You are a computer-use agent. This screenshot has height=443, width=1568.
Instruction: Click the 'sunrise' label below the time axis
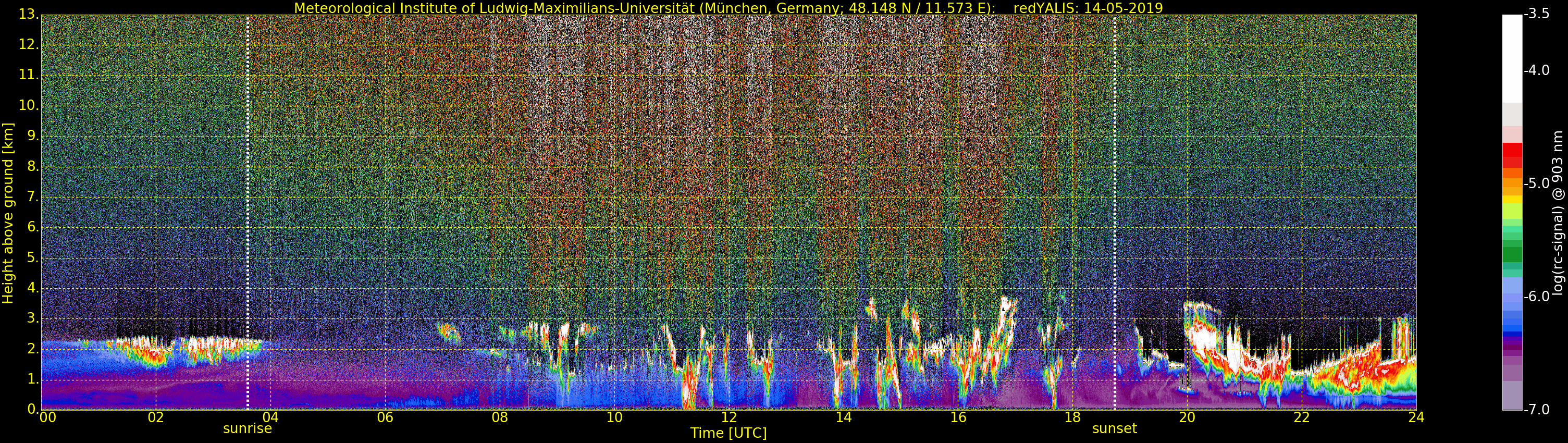point(247,428)
